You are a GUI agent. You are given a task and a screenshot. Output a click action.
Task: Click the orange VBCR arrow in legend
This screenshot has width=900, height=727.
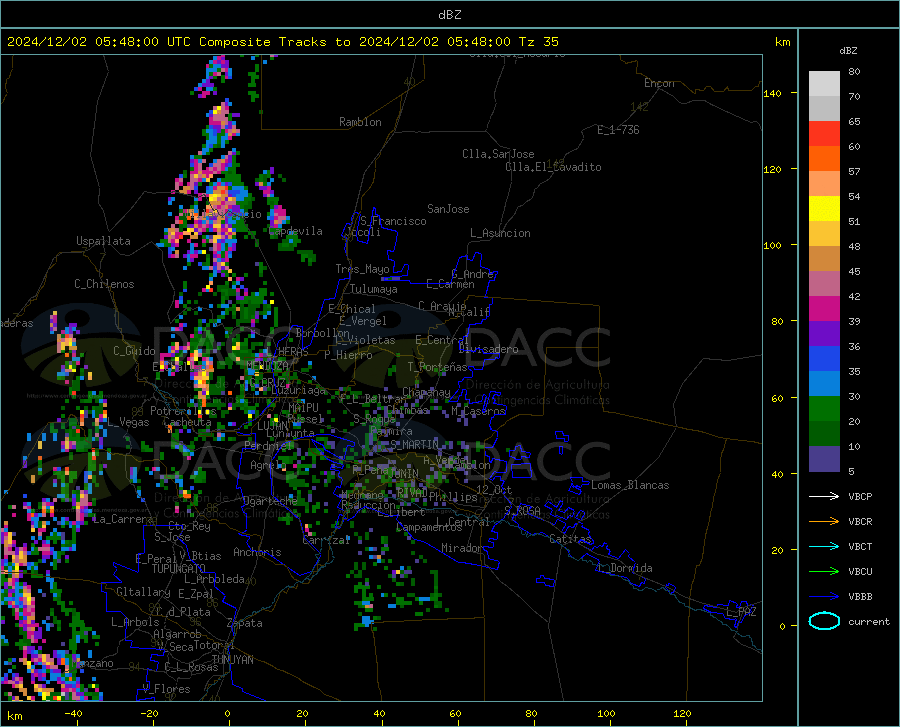(824, 522)
